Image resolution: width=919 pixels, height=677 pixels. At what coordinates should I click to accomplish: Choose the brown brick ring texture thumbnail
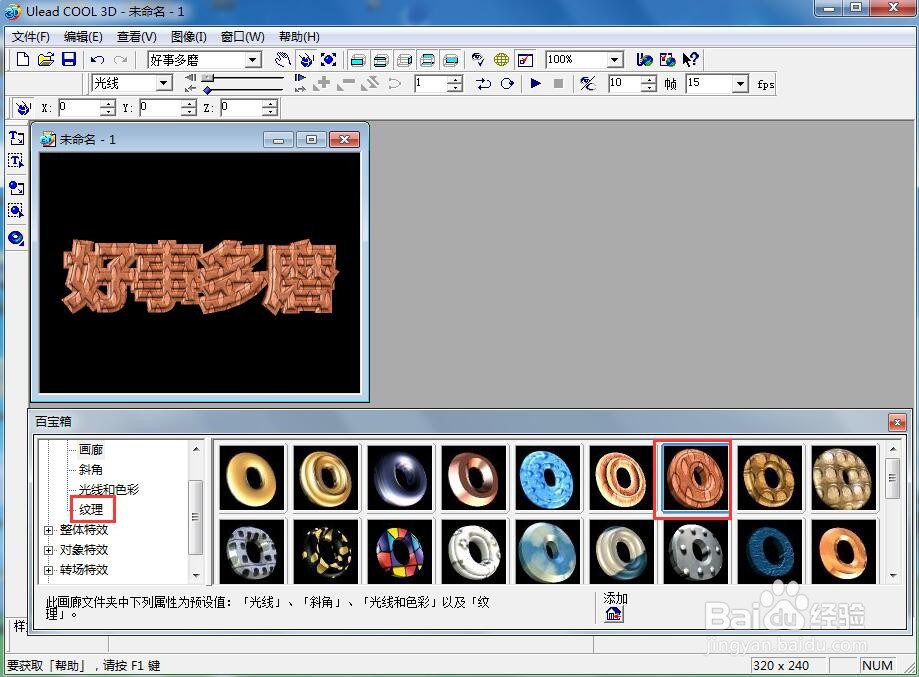(695, 477)
